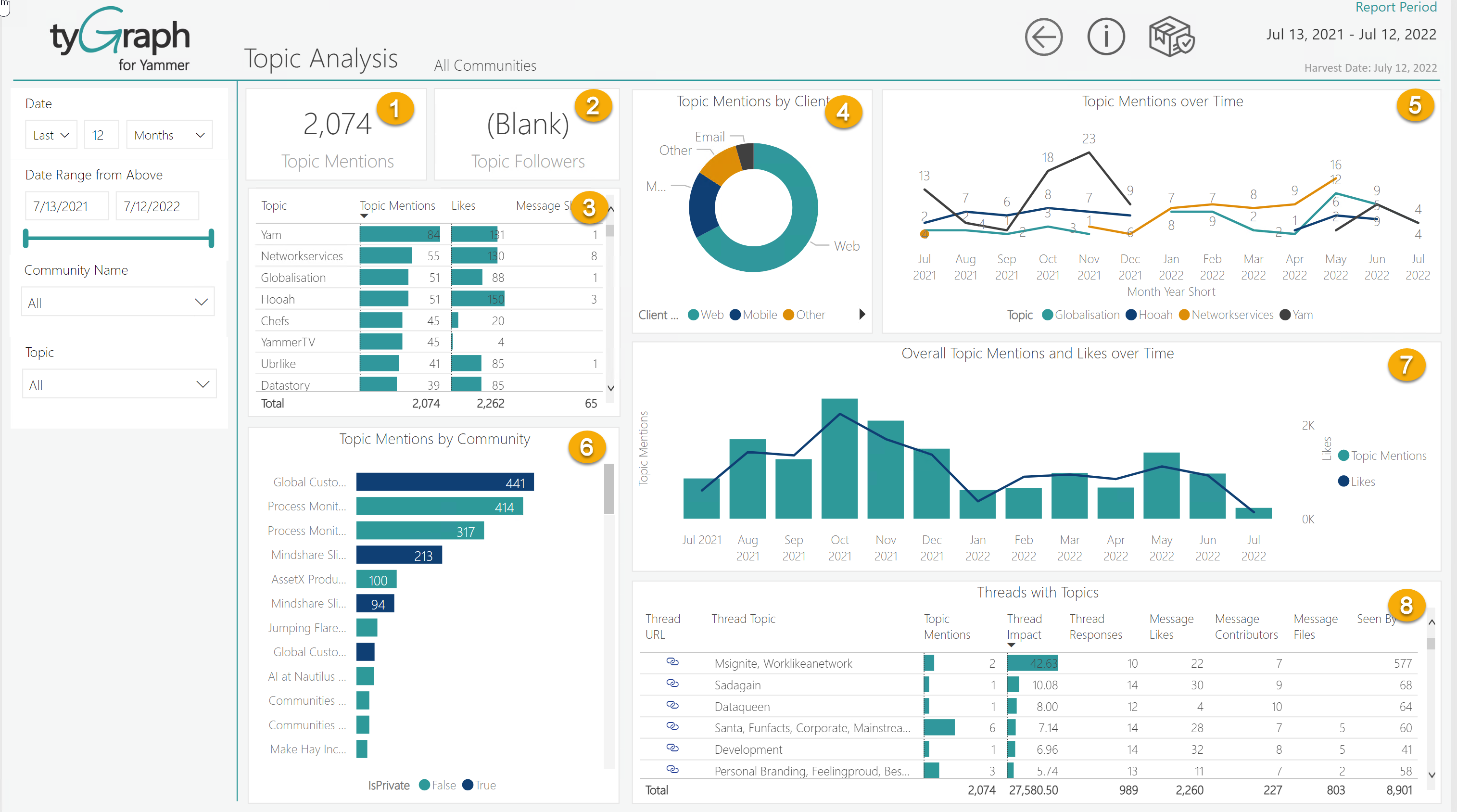The image size is (1457, 812).
Task: Click link icon for Personal Branding thread
Action: pyautogui.click(x=673, y=770)
